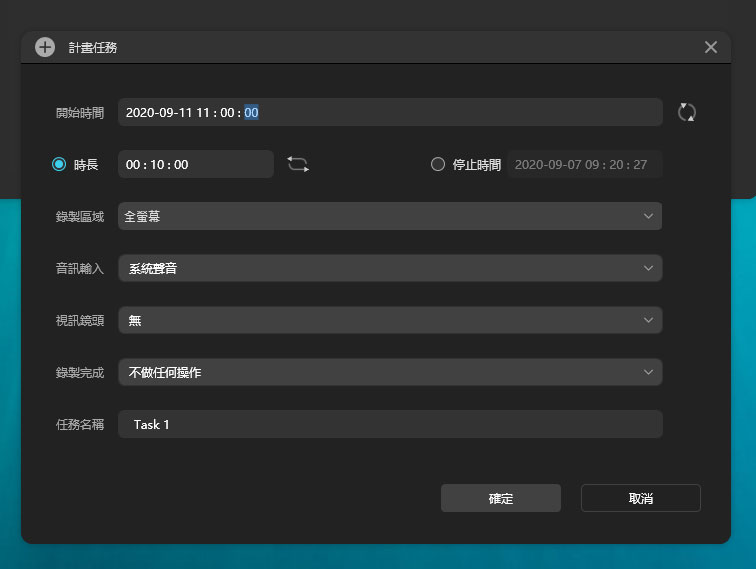Click the 任務名稱 label

(x=80, y=425)
